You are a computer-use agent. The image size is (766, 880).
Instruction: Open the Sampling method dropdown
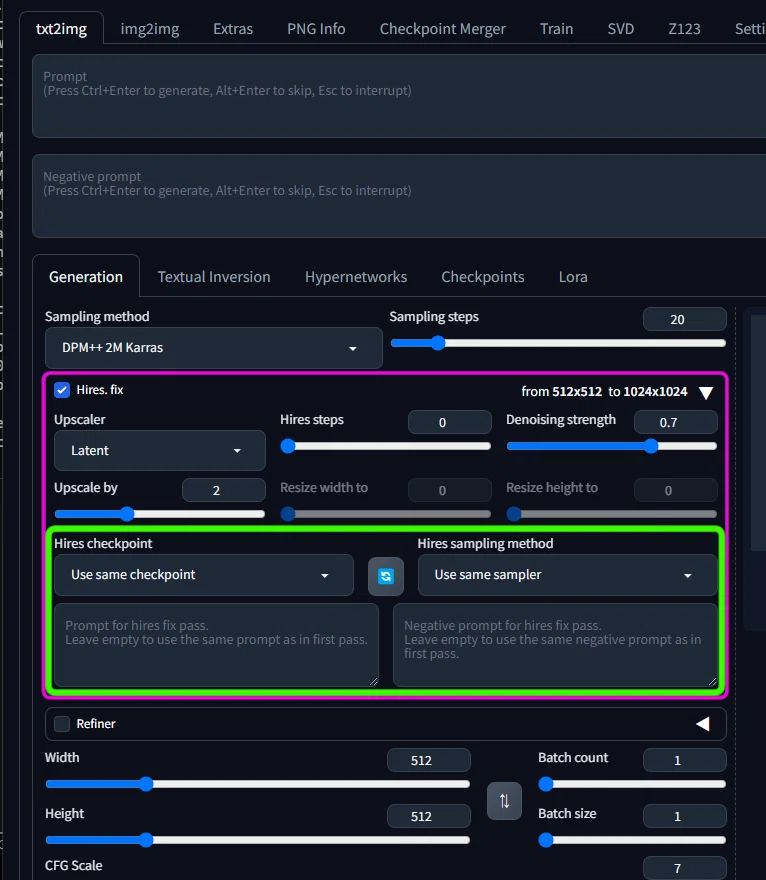213,348
